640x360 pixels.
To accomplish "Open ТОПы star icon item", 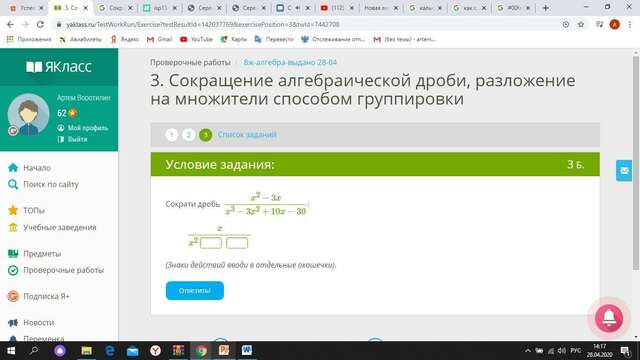I will click(x=13, y=210).
